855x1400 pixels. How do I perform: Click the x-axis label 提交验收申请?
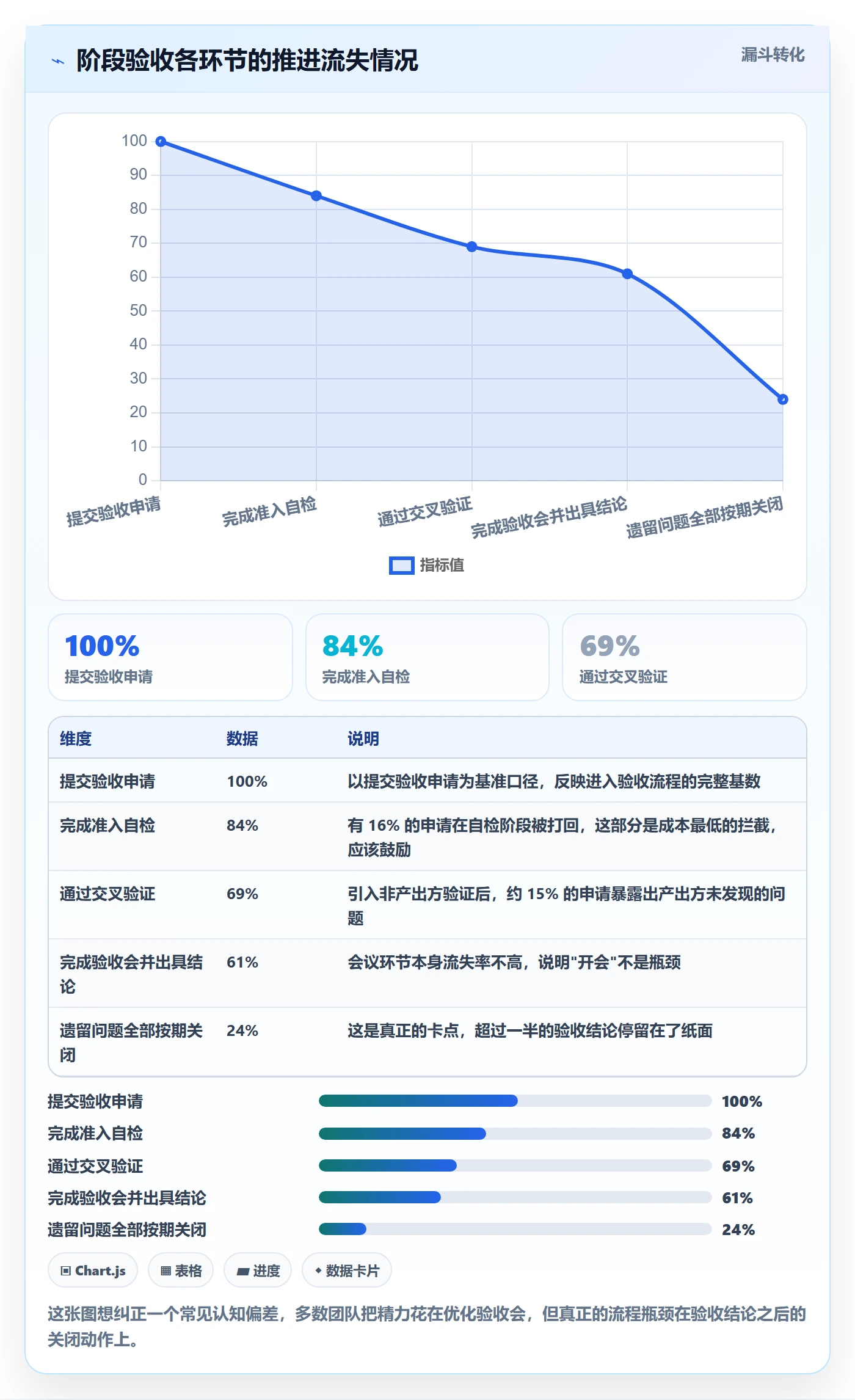coord(114,511)
